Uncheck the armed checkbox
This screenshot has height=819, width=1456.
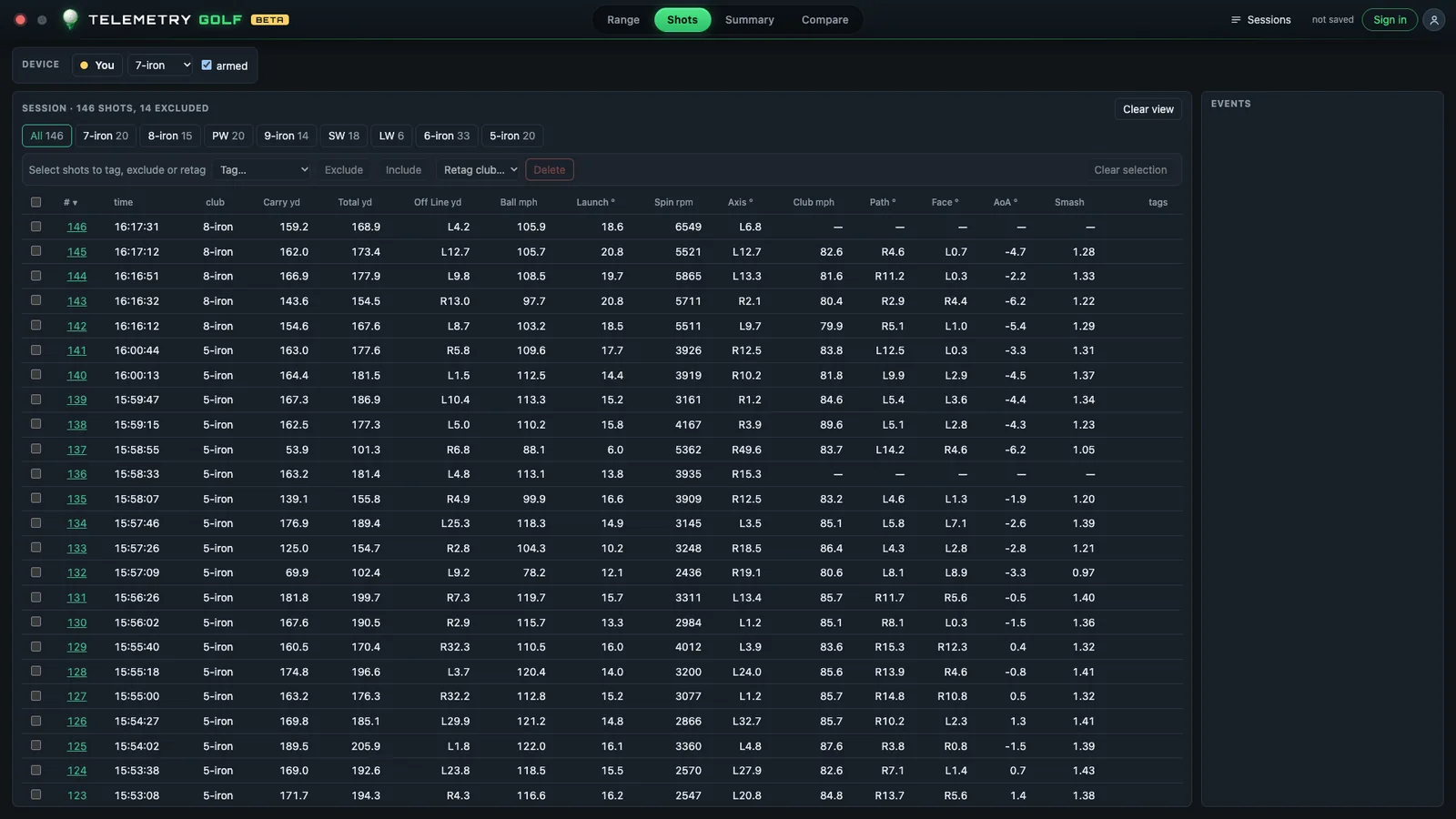[207, 65]
